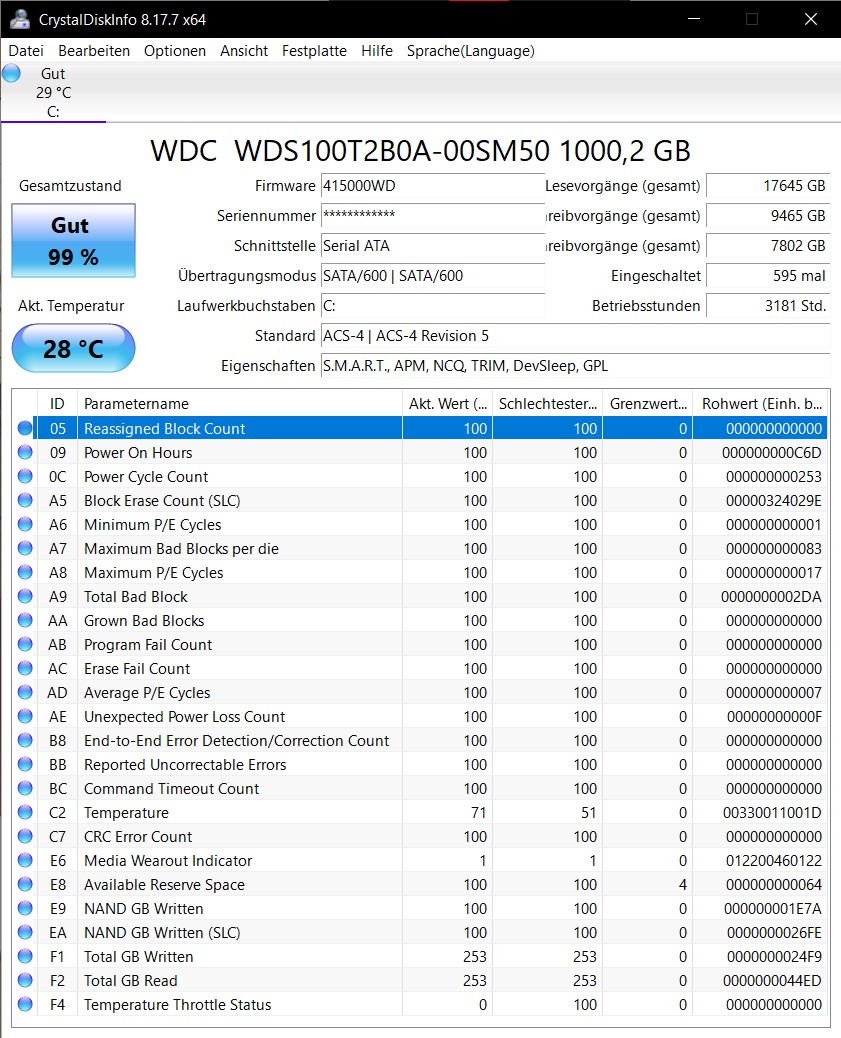Click status dot of Maximum Bad Blocks per die
This screenshot has height=1038, width=841.
click(25, 548)
